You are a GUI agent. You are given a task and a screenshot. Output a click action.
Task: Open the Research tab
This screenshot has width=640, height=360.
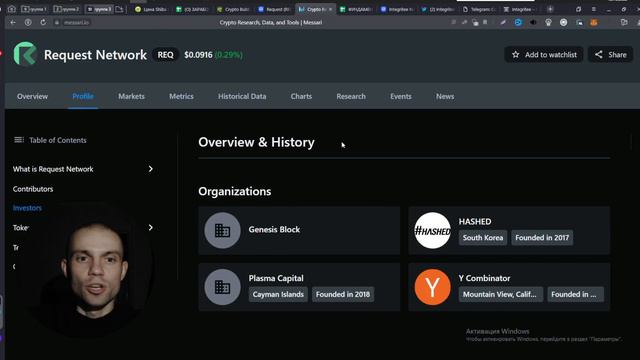click(x=351, y=96)
